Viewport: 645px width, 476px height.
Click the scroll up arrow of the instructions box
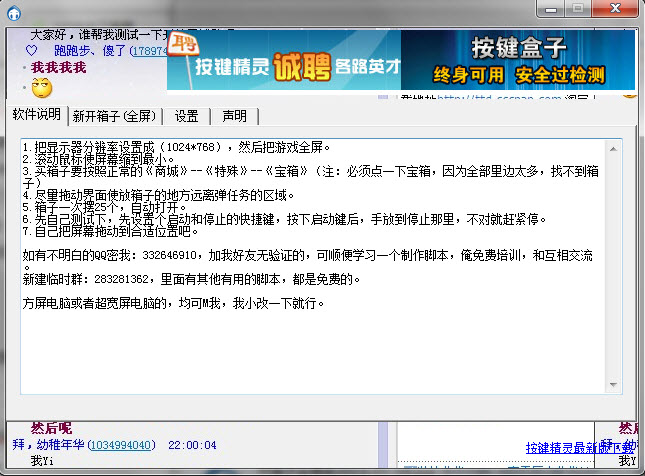[613, 149]
